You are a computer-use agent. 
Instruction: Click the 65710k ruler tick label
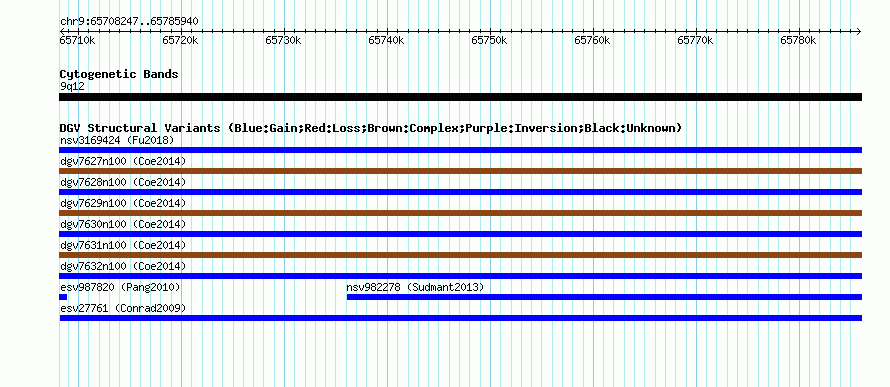[x=77, y=40]
